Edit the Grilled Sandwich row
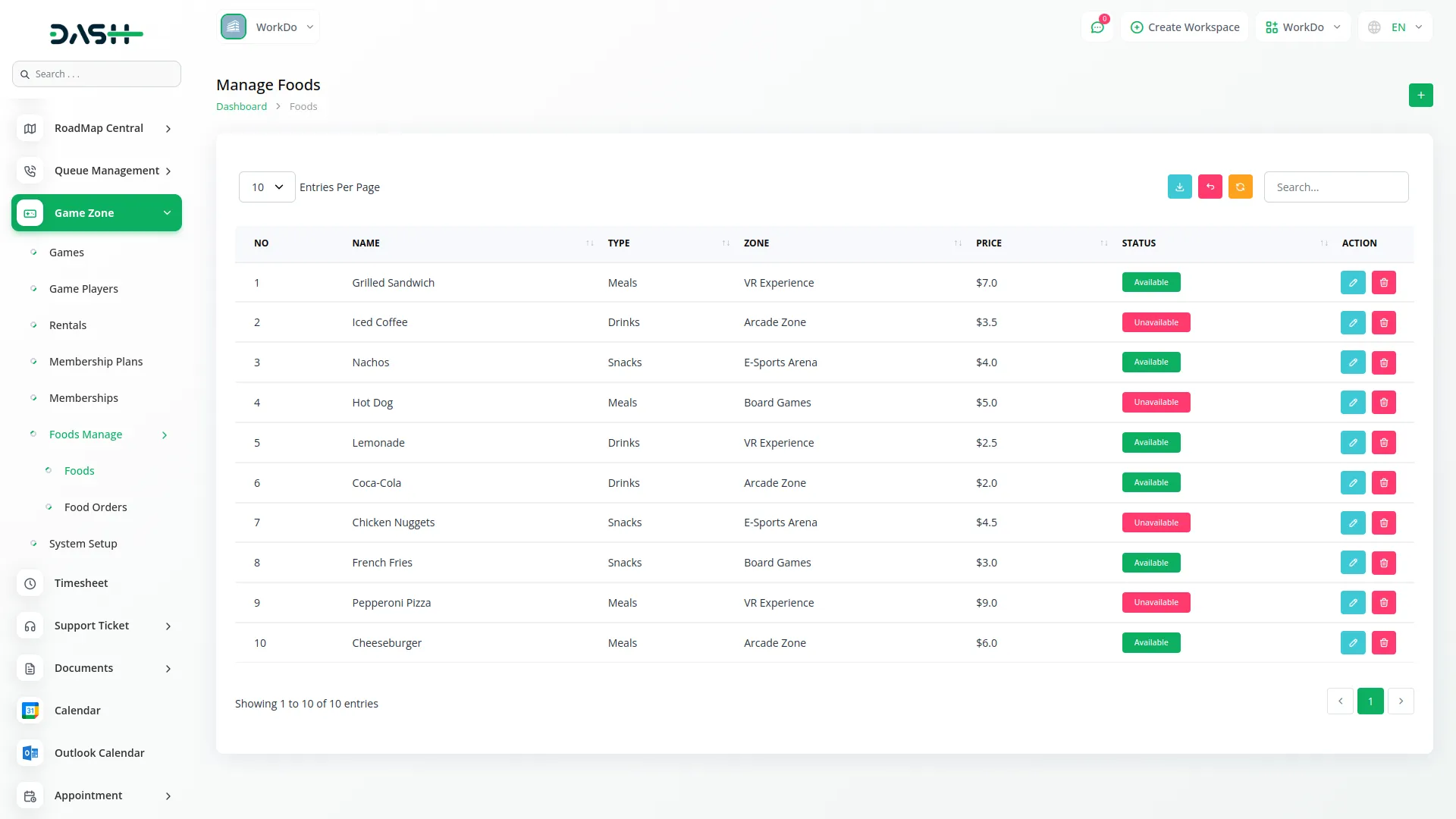 [1352, 283]
